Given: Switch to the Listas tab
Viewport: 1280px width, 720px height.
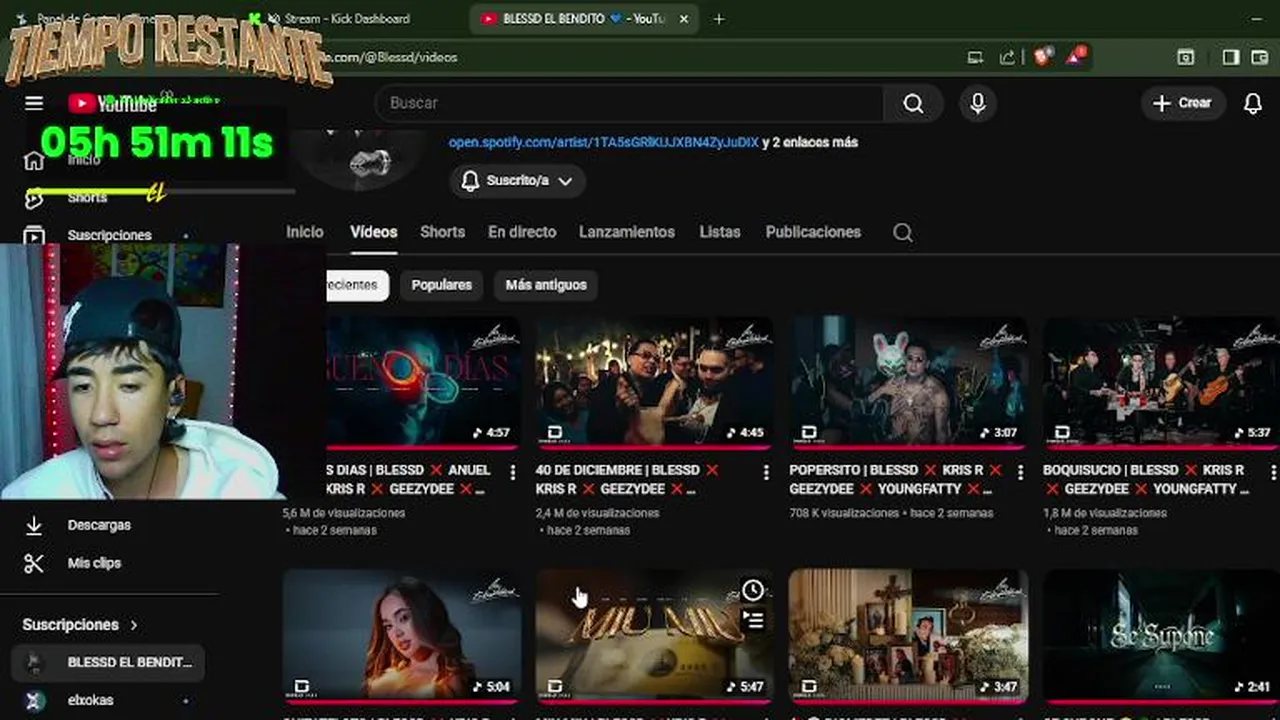Looking at the screenshot, I should 720,232.
